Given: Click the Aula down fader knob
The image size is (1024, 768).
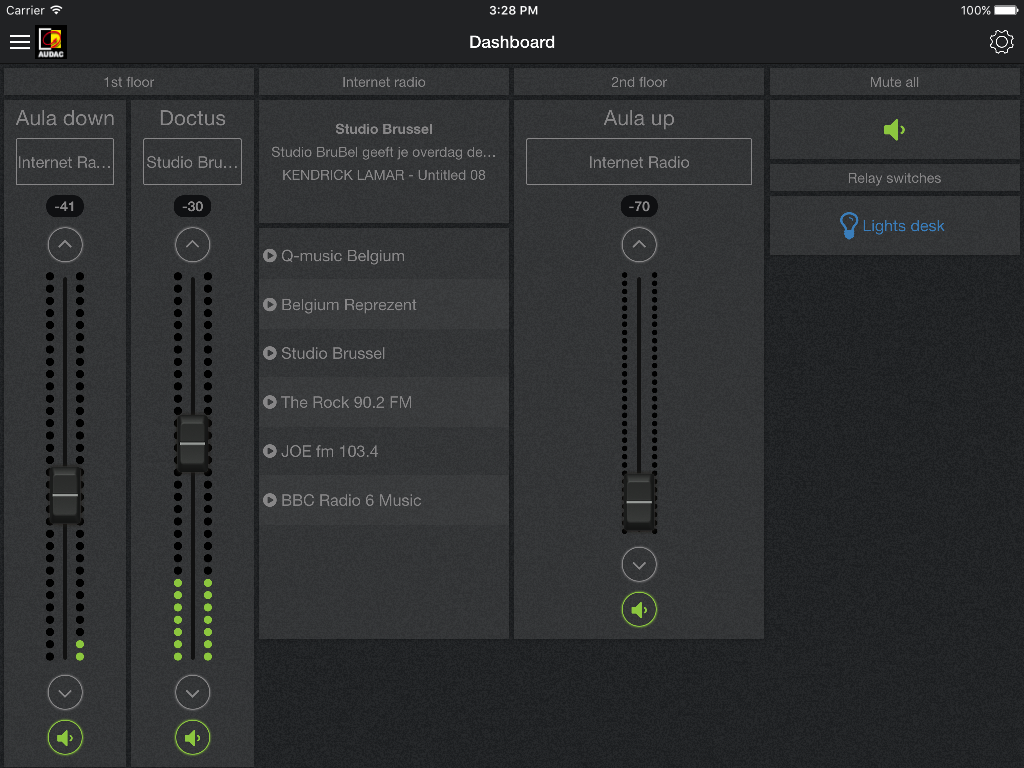Looking at the screenshot, I should tap(65, 495).
